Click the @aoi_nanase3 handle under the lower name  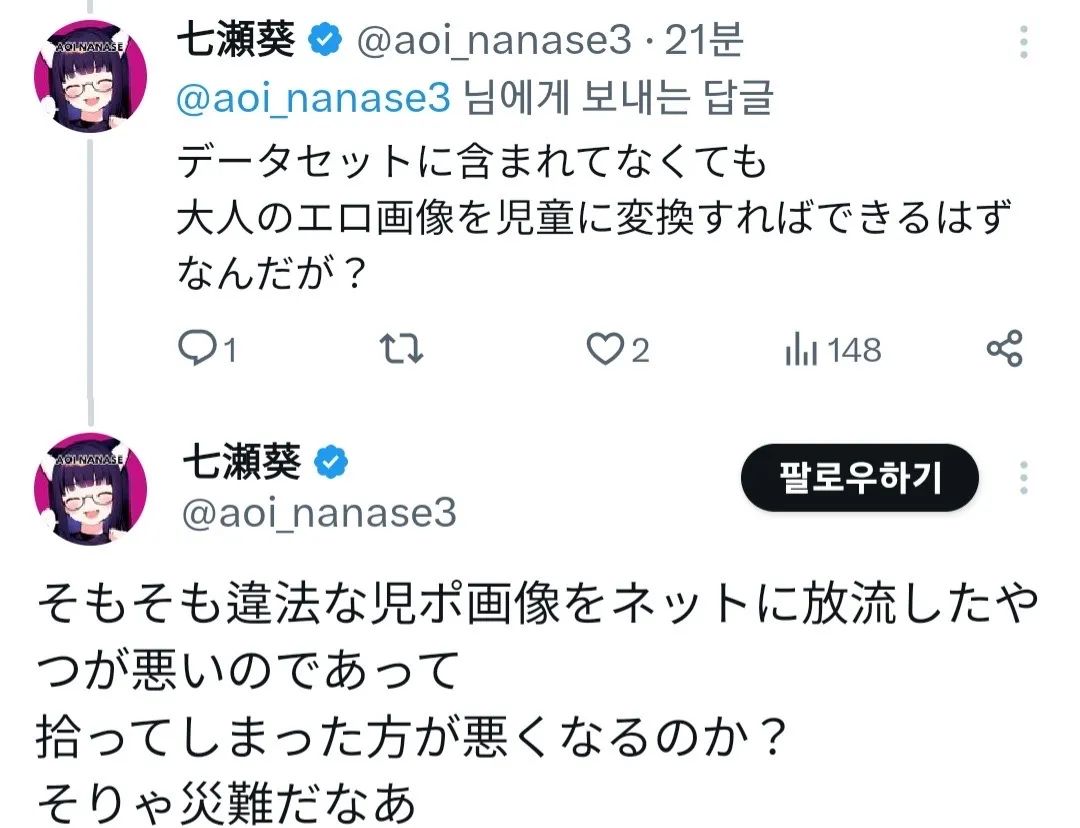319,513
